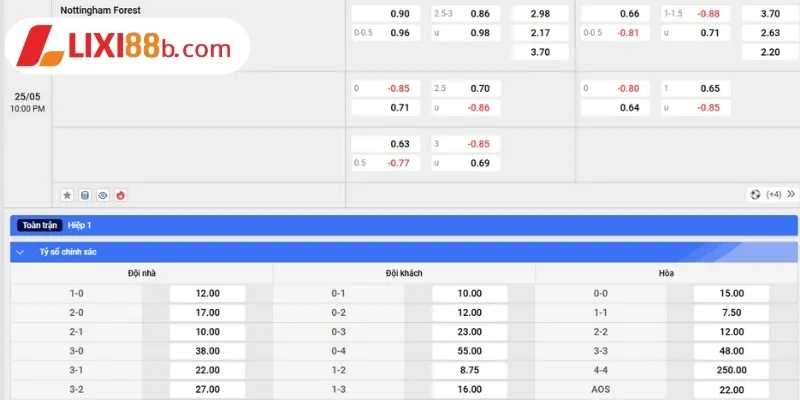Toggle the eye live-view icon
The width and height of the screenshot is (800, 400).
(x=103, y=195)
